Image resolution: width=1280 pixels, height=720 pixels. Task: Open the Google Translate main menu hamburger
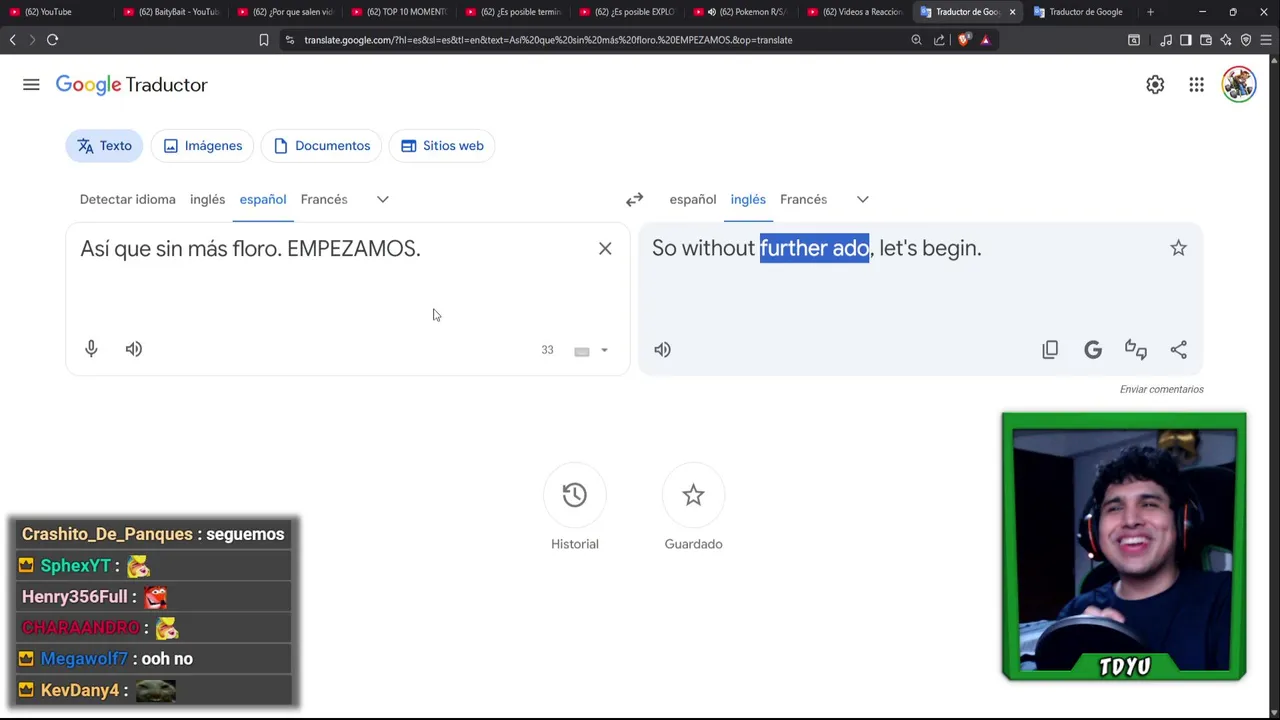click(x=31, y=85)
